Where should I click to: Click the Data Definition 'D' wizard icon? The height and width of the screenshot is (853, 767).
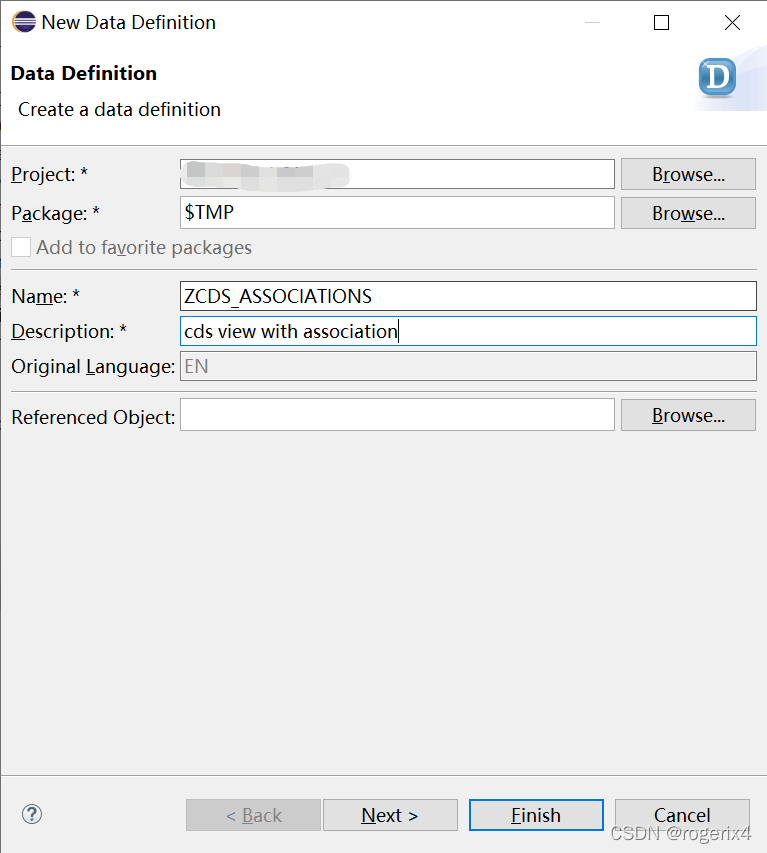coord(717,78)
